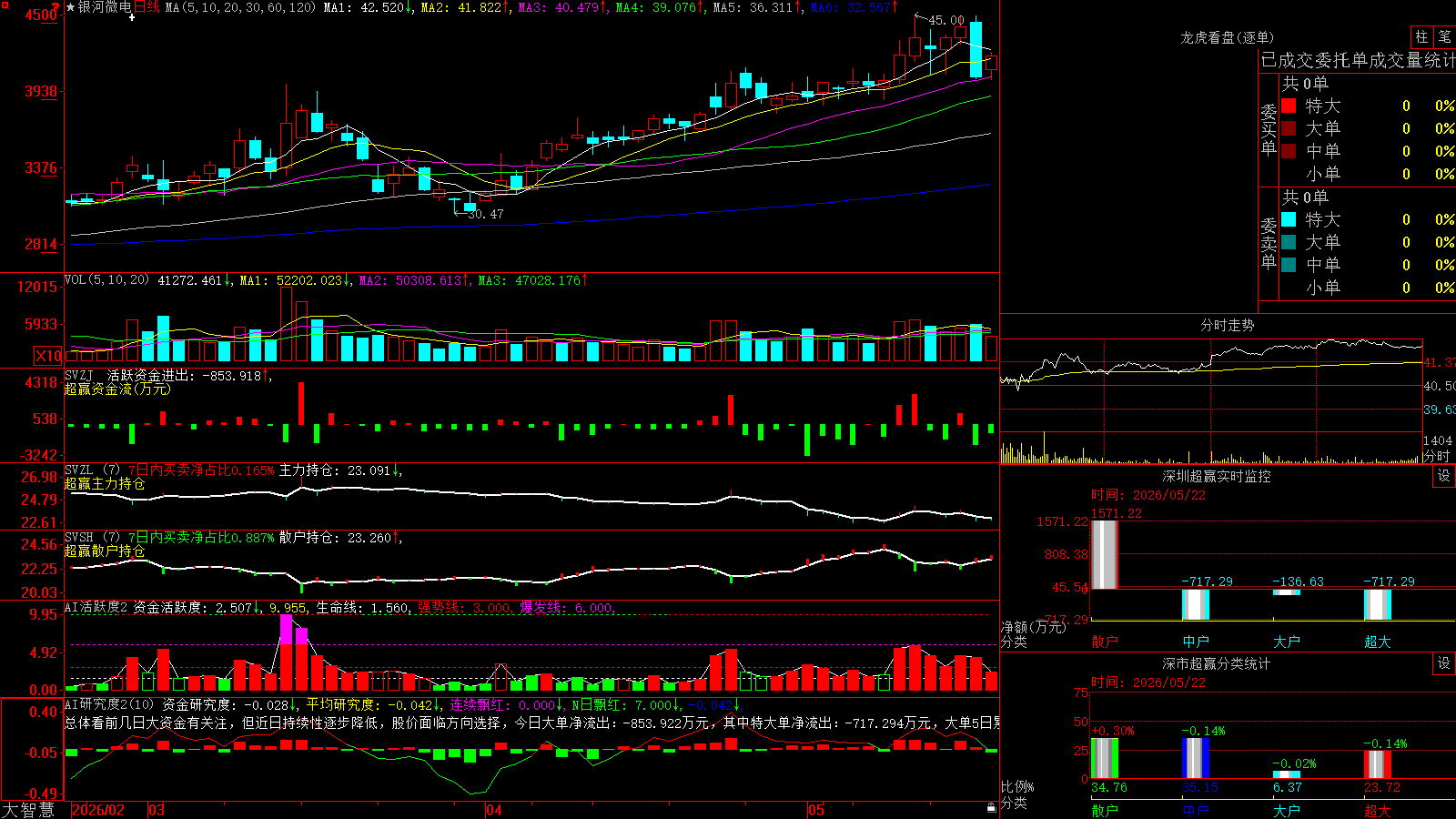Click cyan 特大 sell-order color swatch

pos(1289,219)
